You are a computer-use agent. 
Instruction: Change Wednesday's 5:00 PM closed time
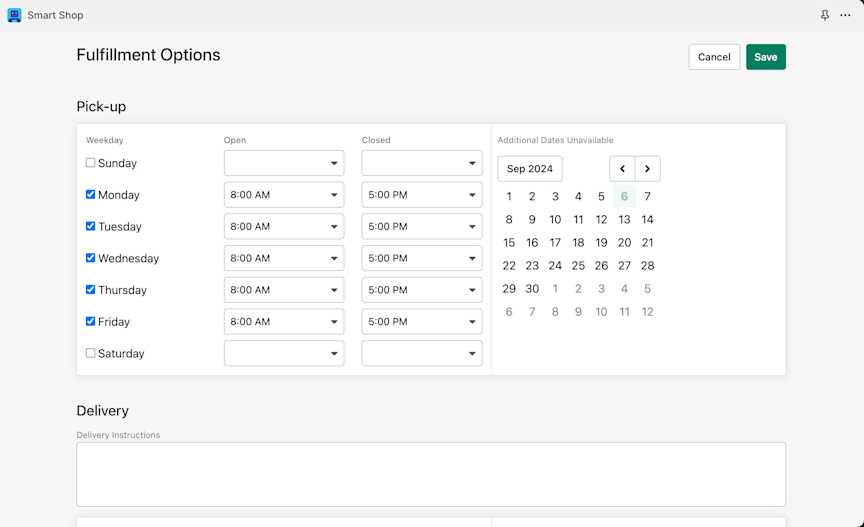[x=422, y=258]
